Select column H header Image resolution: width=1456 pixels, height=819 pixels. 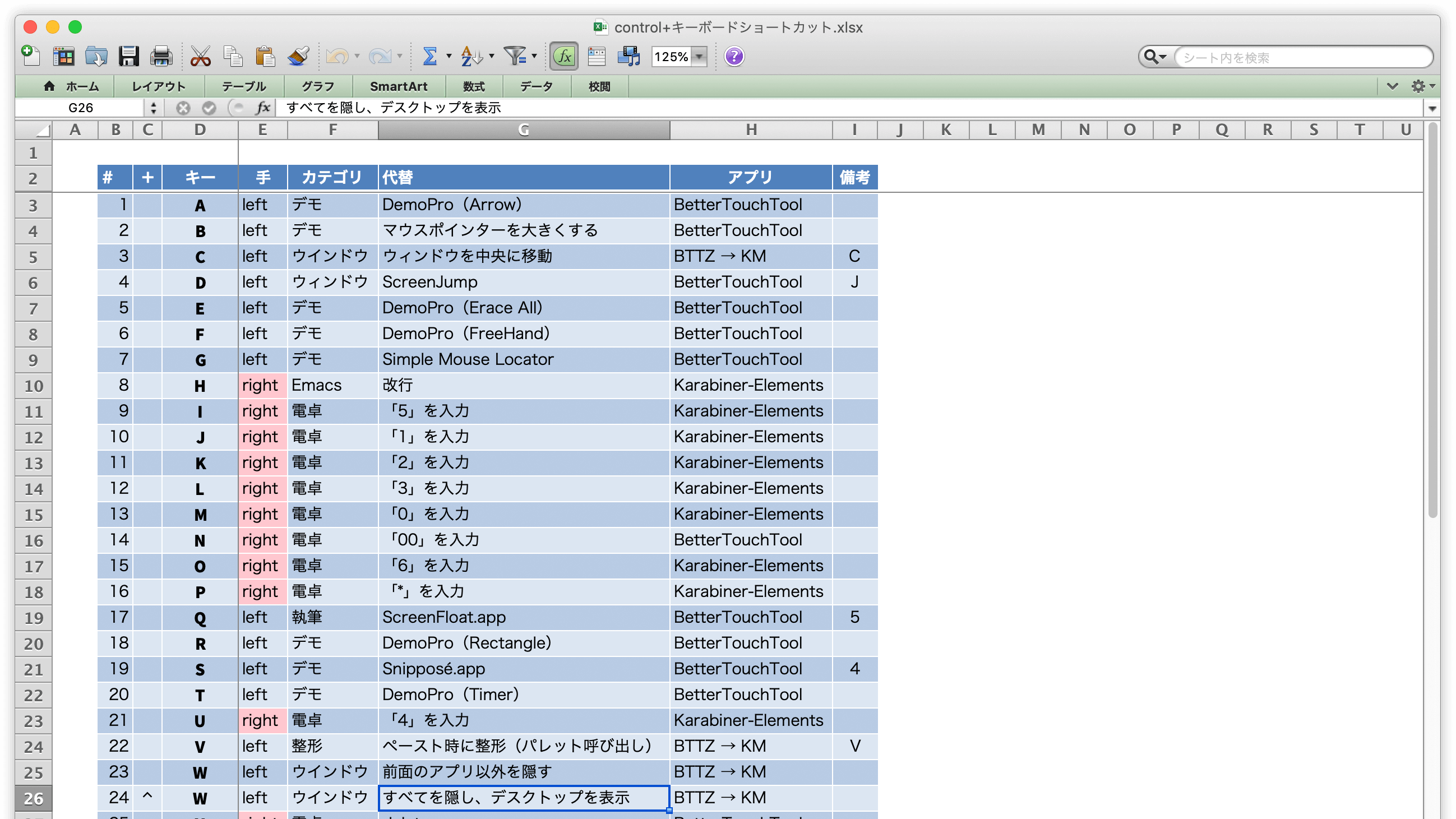click(x=751, y=130)
